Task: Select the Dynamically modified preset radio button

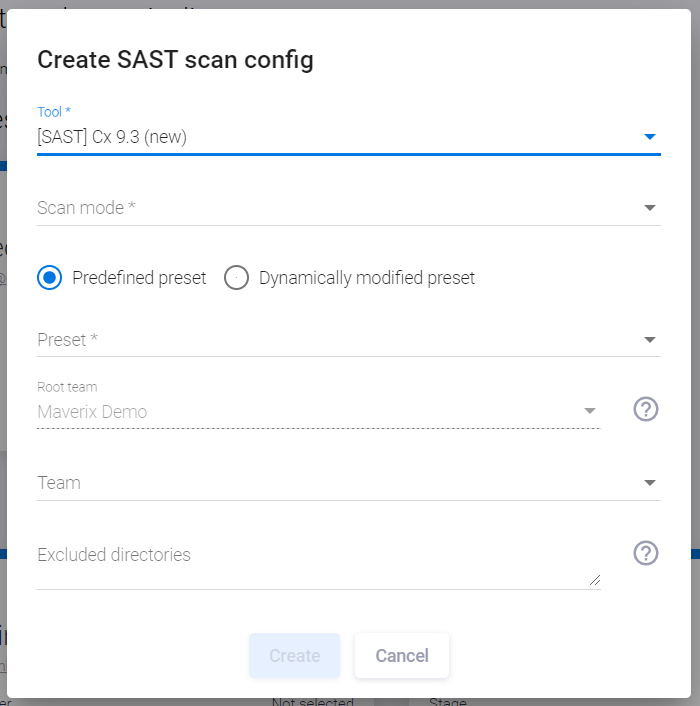Action: [x=236, y=277]
